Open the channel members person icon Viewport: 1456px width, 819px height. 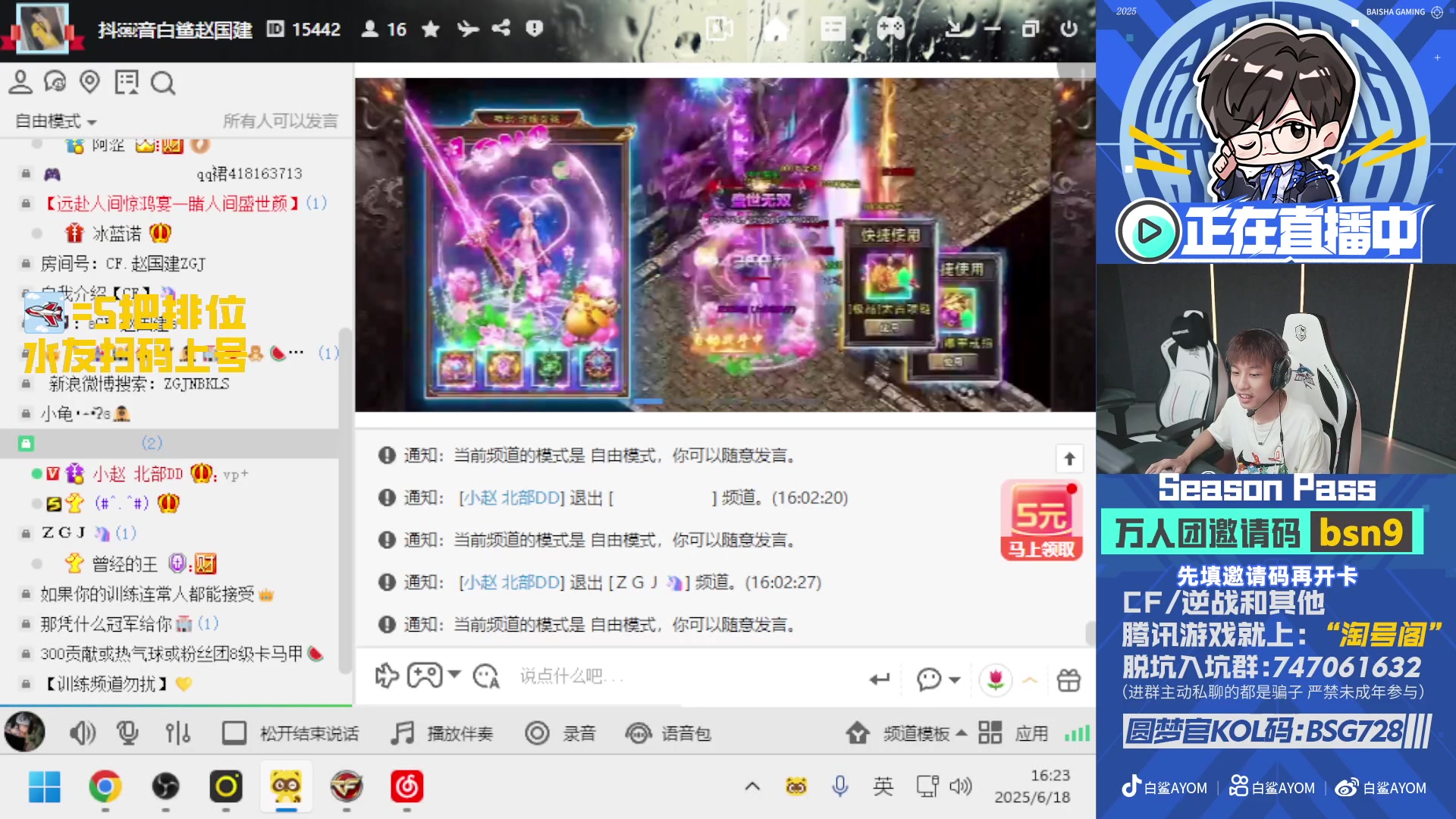click(x=20, y=82)
